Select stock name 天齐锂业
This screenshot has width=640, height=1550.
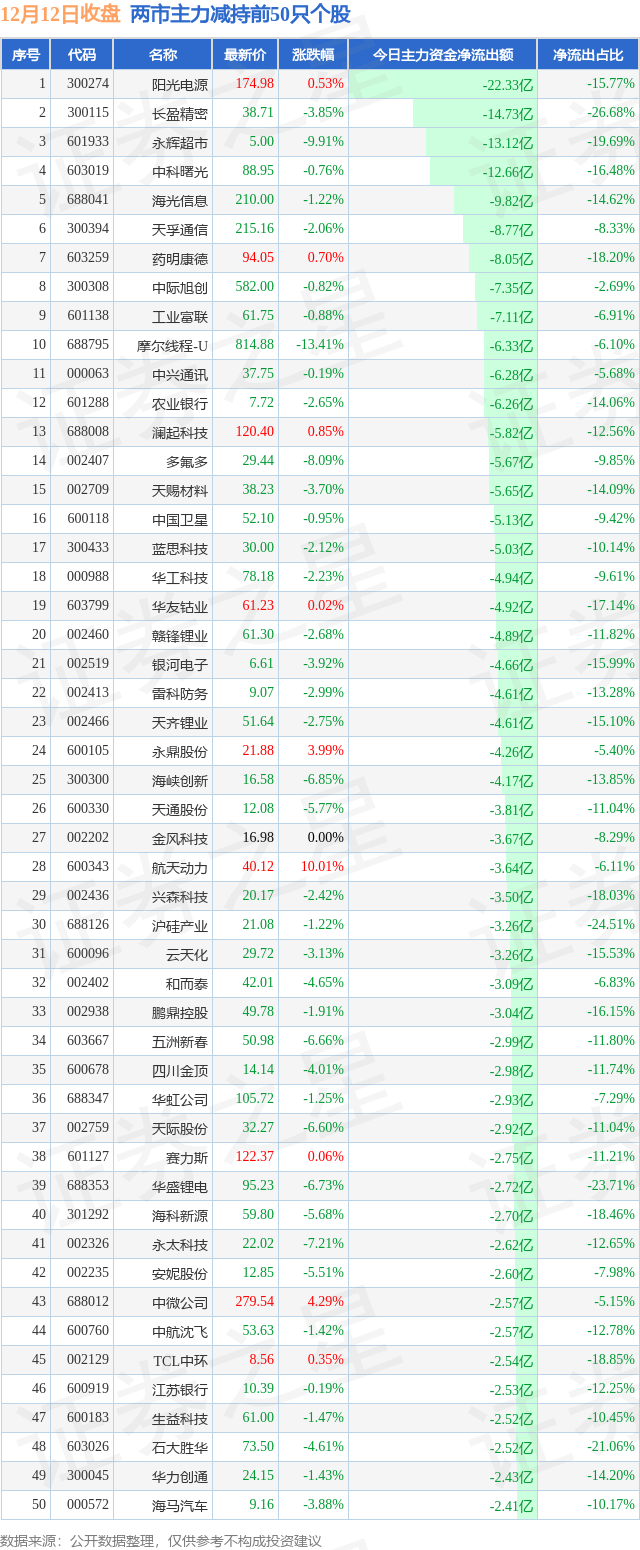click(x=180, y=722)
